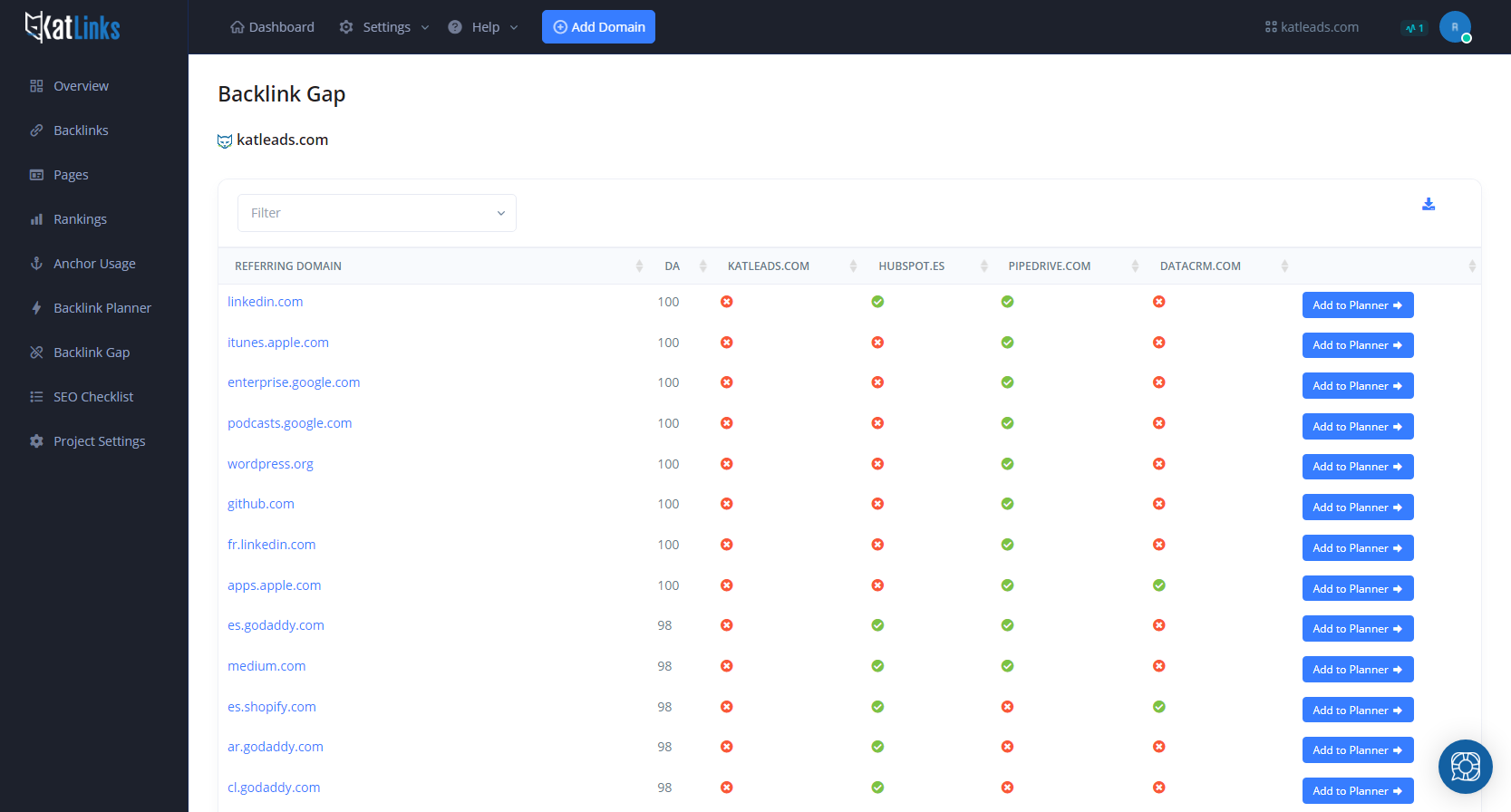
Task: Click the user avatar icon
Action: click(x=1455, y=27)
